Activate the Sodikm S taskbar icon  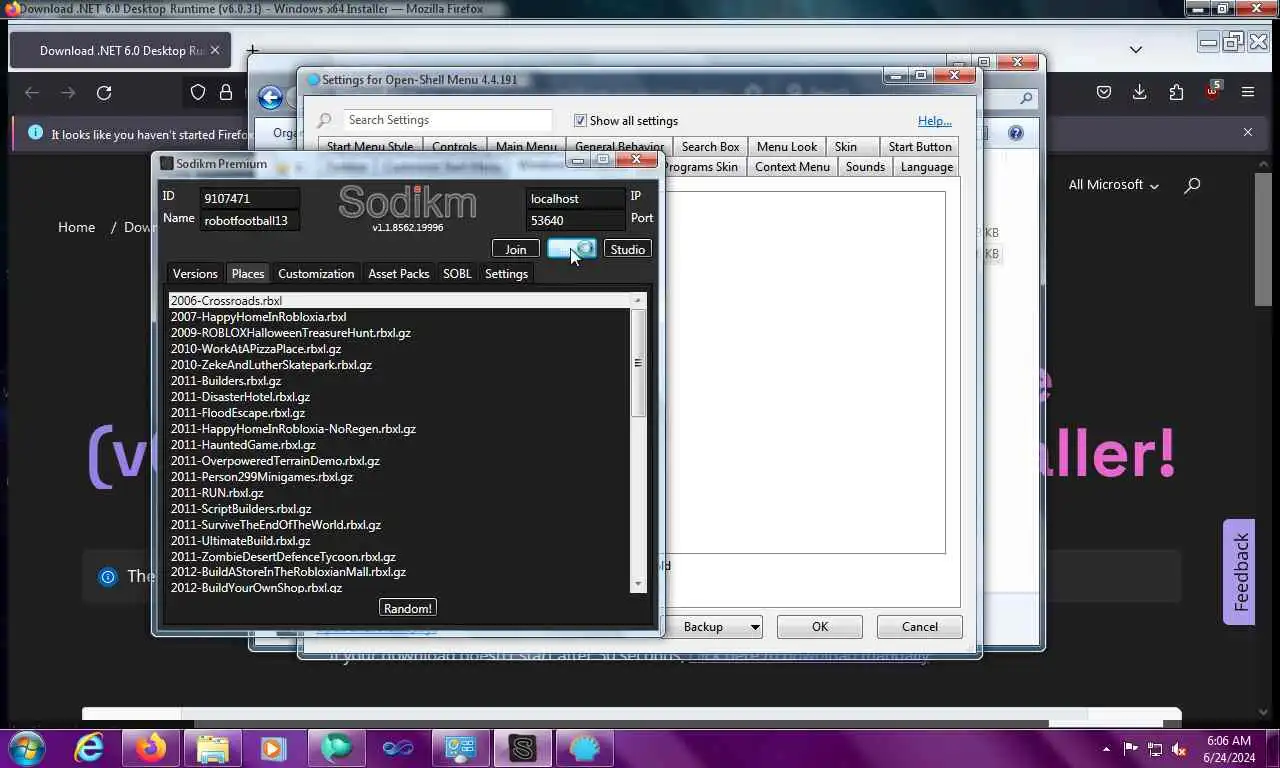522,747
